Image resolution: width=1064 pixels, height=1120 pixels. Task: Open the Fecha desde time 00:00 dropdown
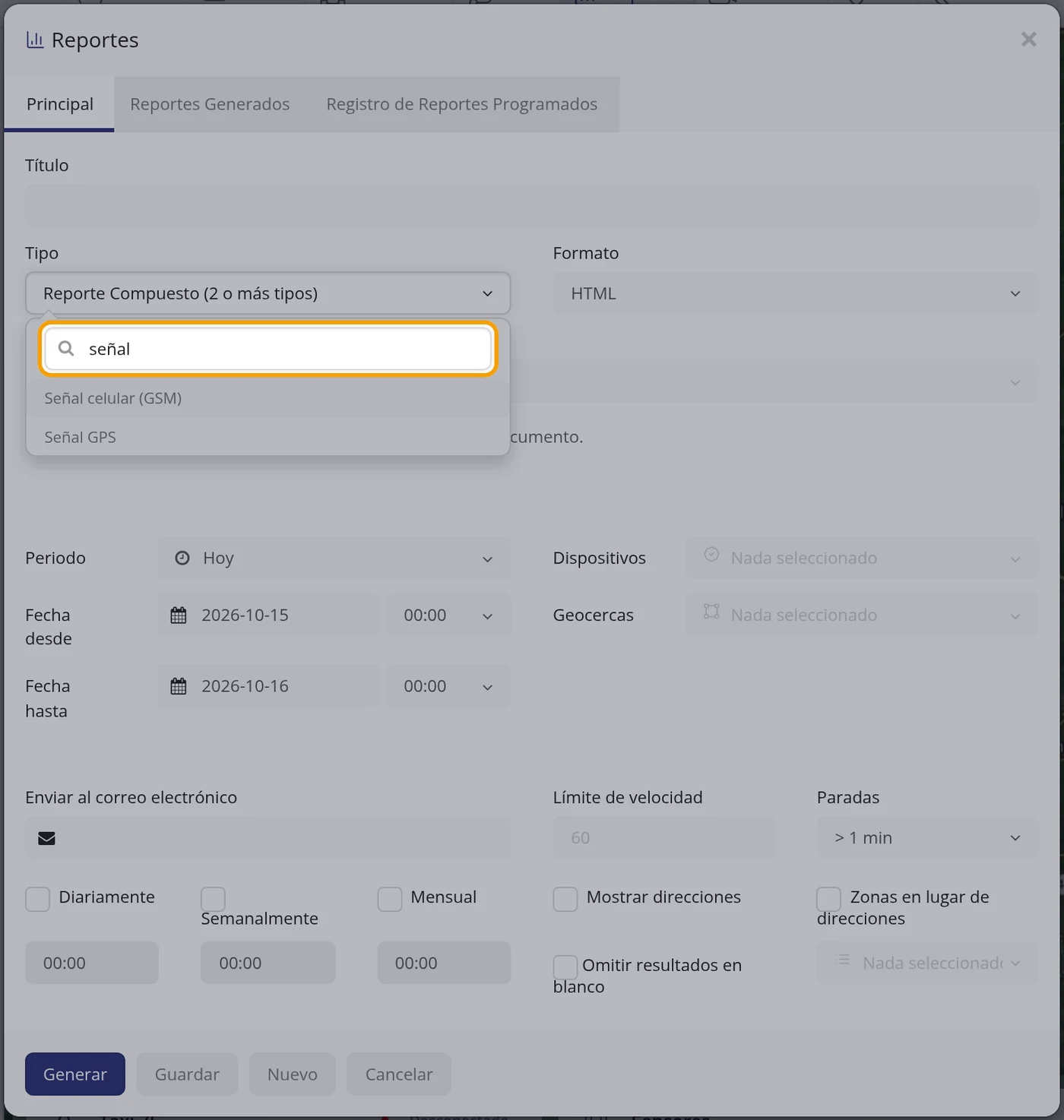[x=448, y=615]
